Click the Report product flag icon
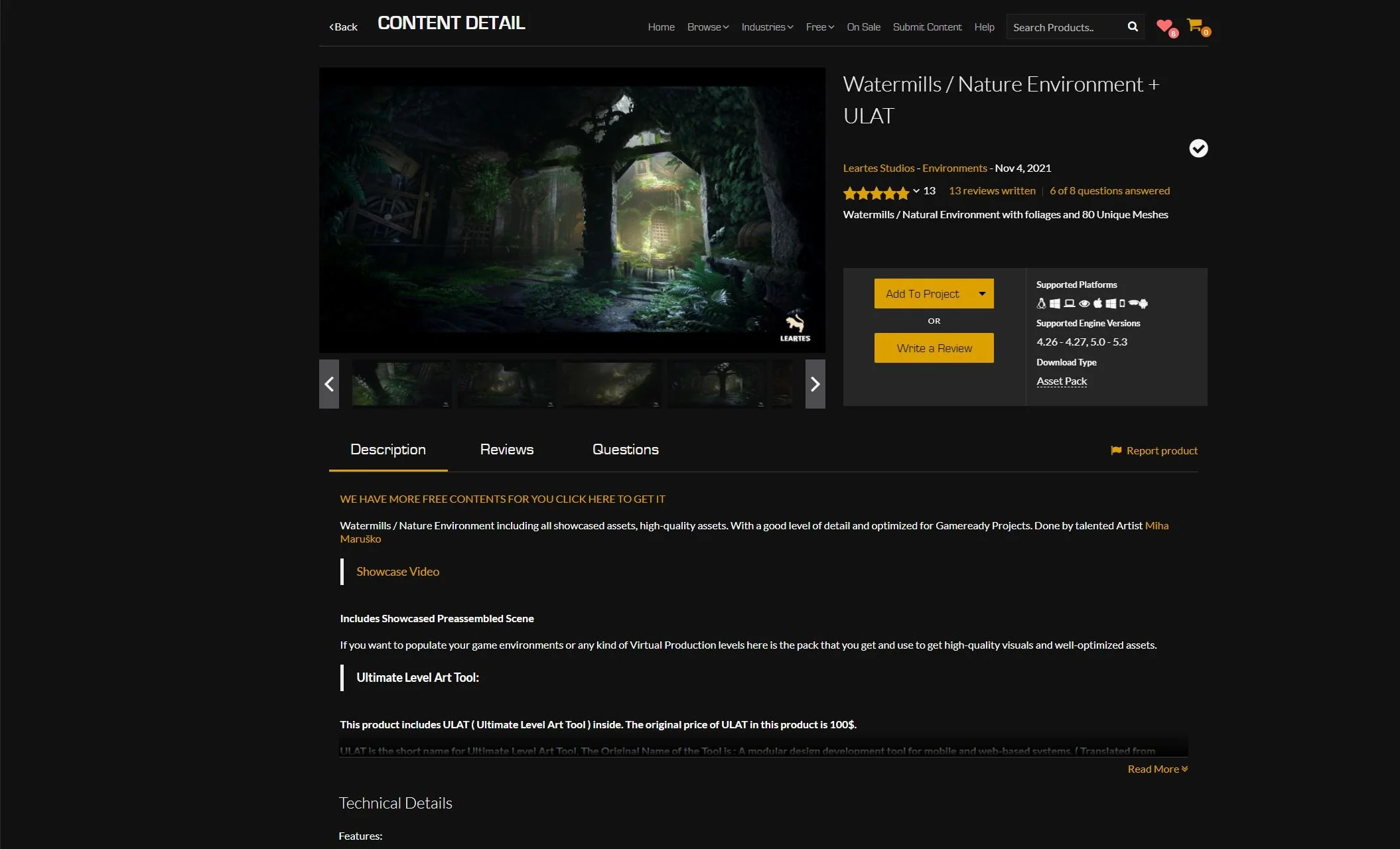 pos(1116,450)
